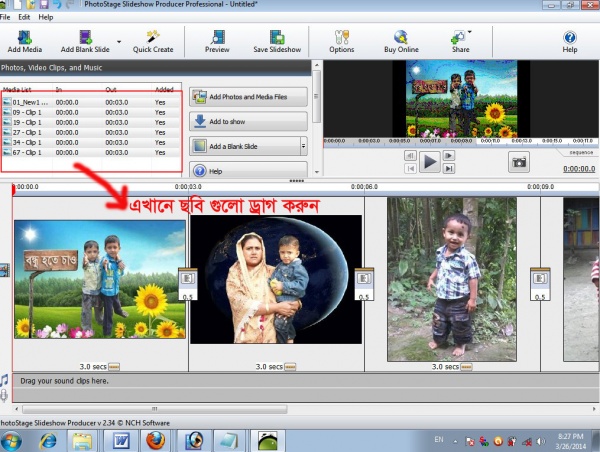The height and width of the screenshot is (452, 600).
Task: Click Add Photos and Media Files button
Action: coord(248,97)
